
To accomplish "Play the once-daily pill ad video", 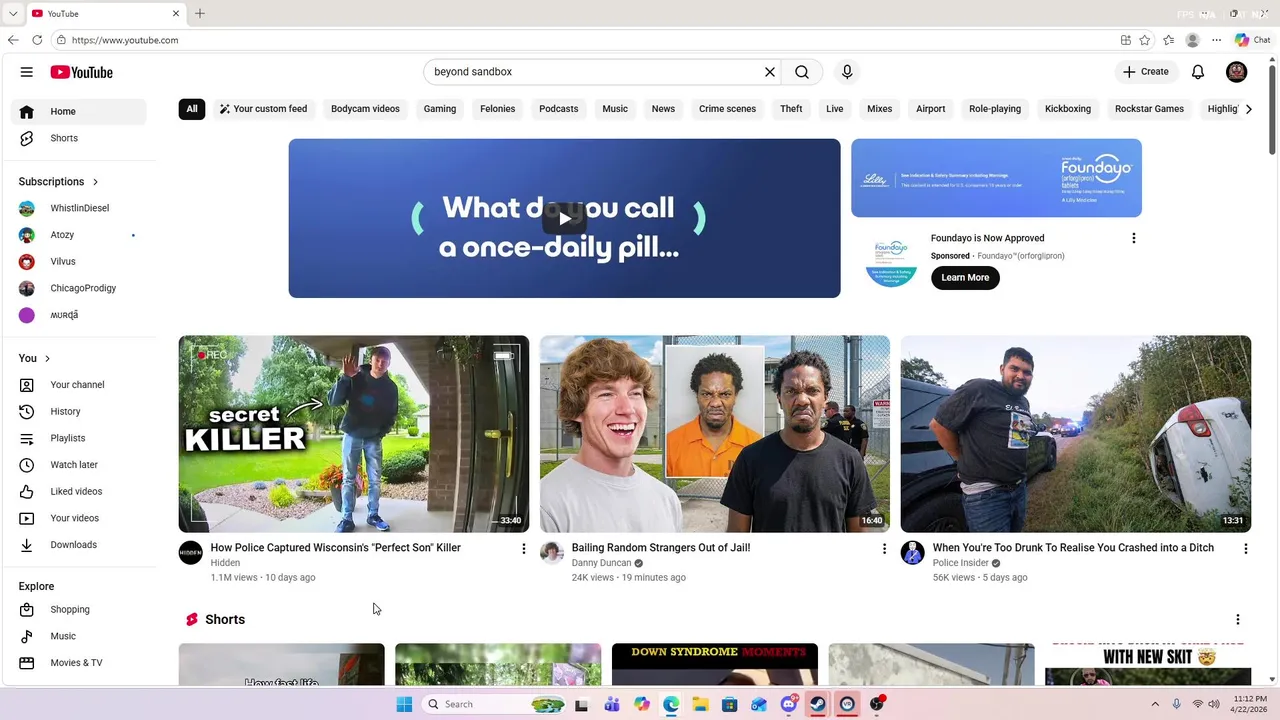I will point(564,218).
